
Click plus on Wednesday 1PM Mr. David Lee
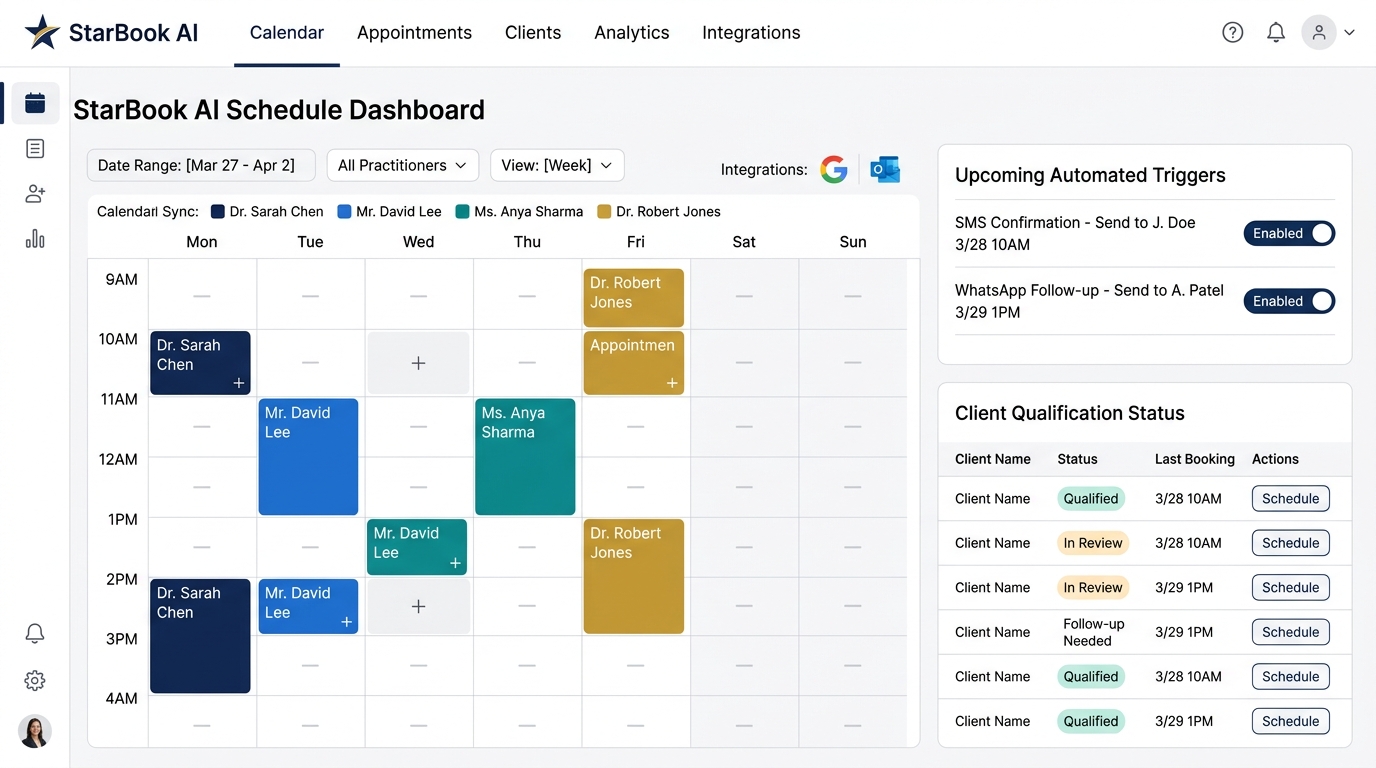point(455,563)
